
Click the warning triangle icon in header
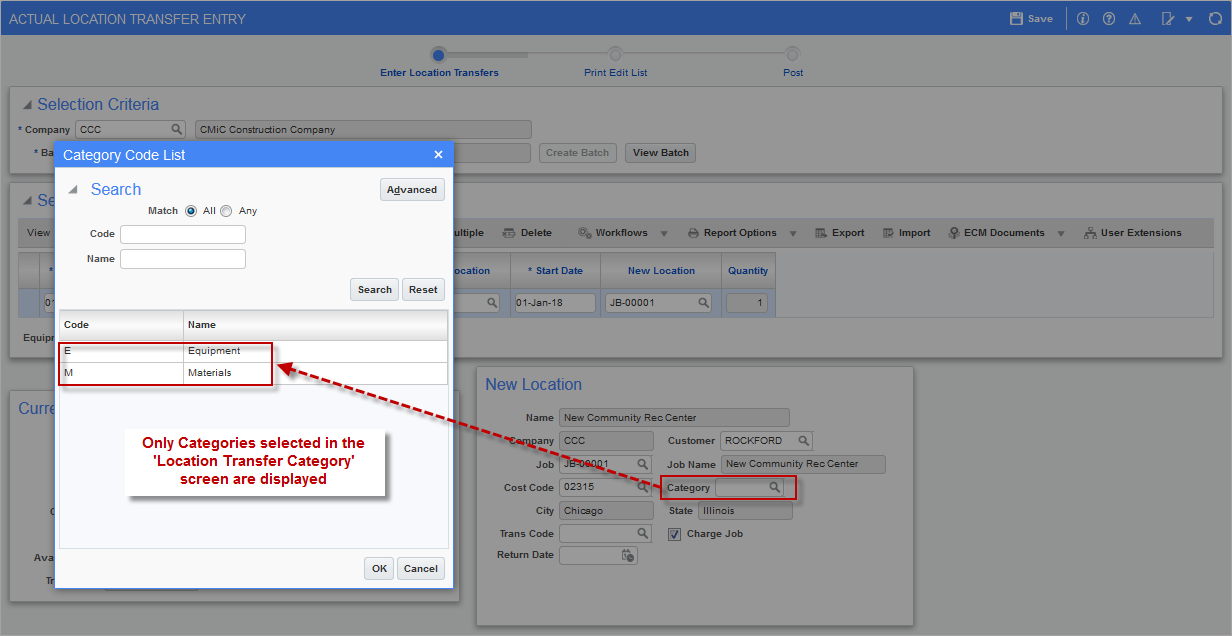(1135, 19)
